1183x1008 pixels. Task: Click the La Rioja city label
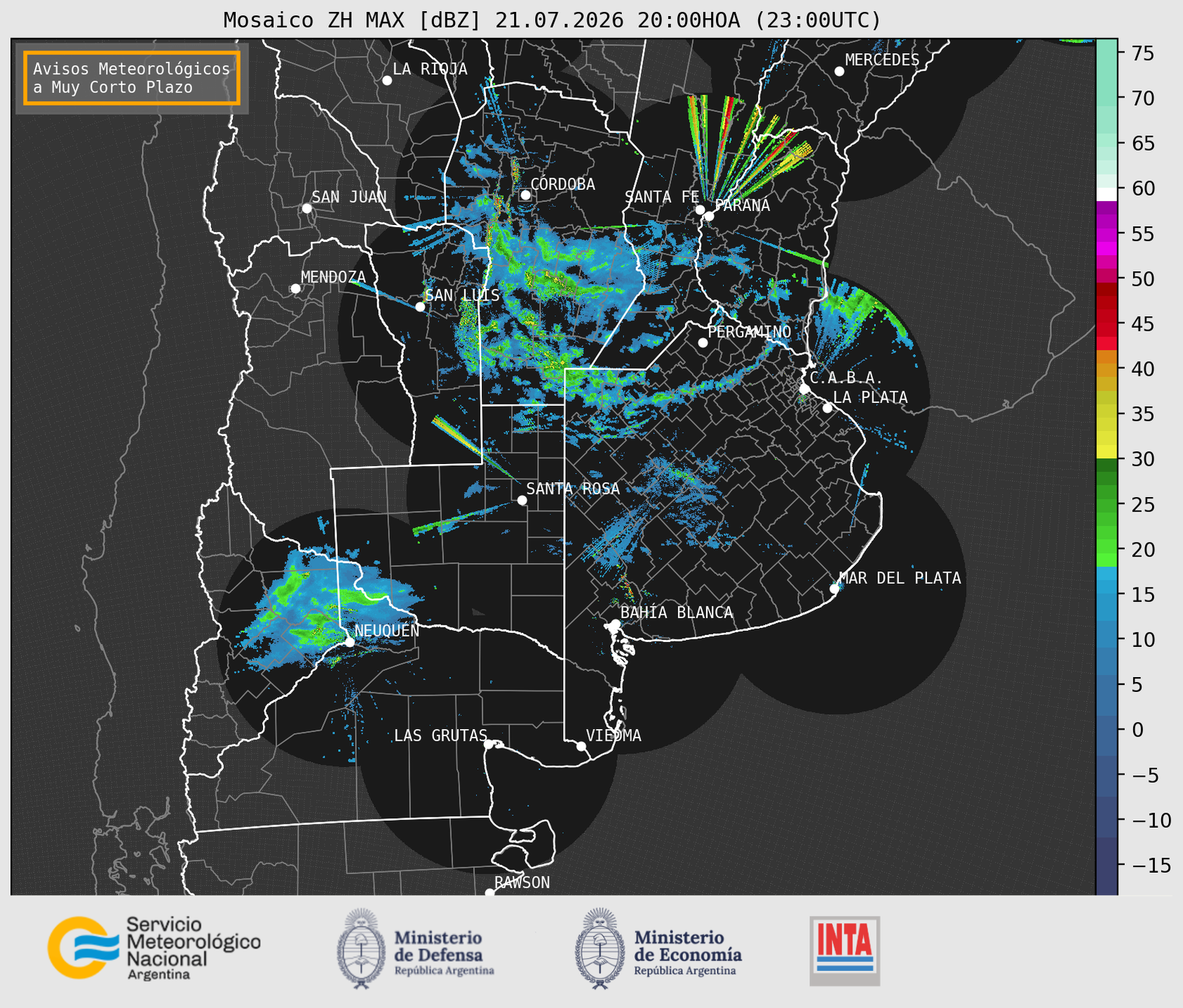(430, 69)
